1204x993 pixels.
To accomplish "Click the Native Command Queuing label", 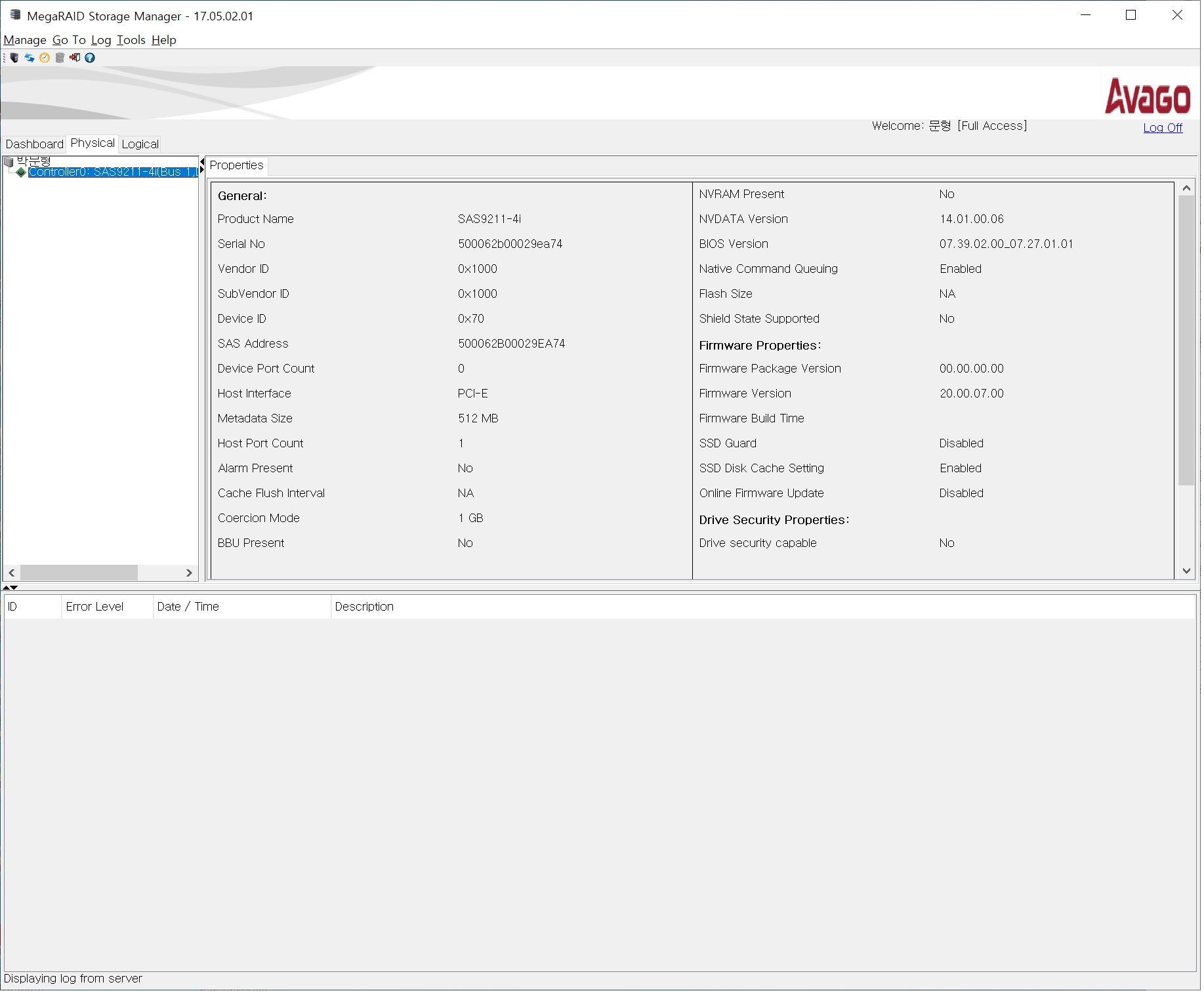I will [768, 269].
